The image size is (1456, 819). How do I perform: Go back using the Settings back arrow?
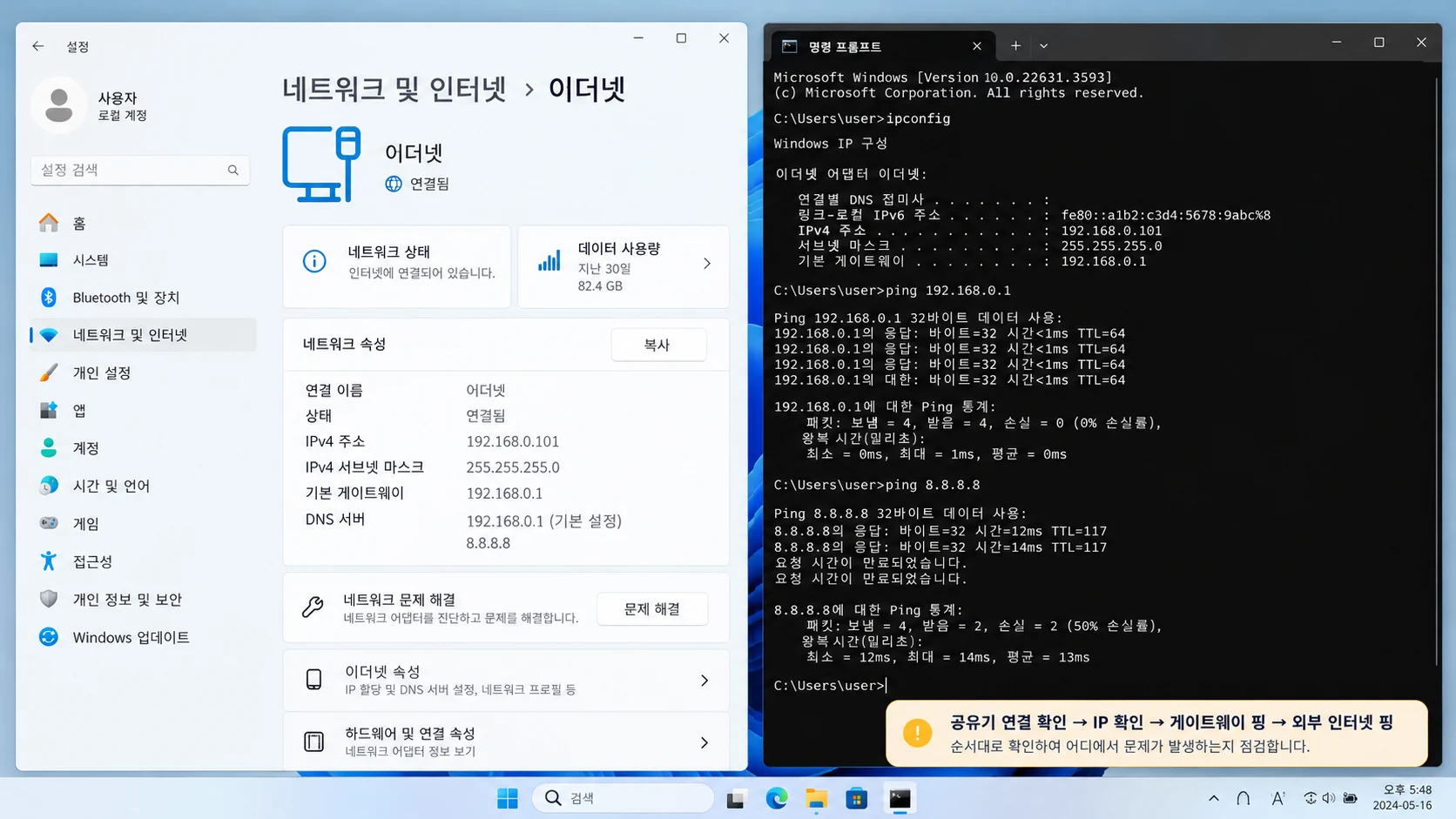37,46
